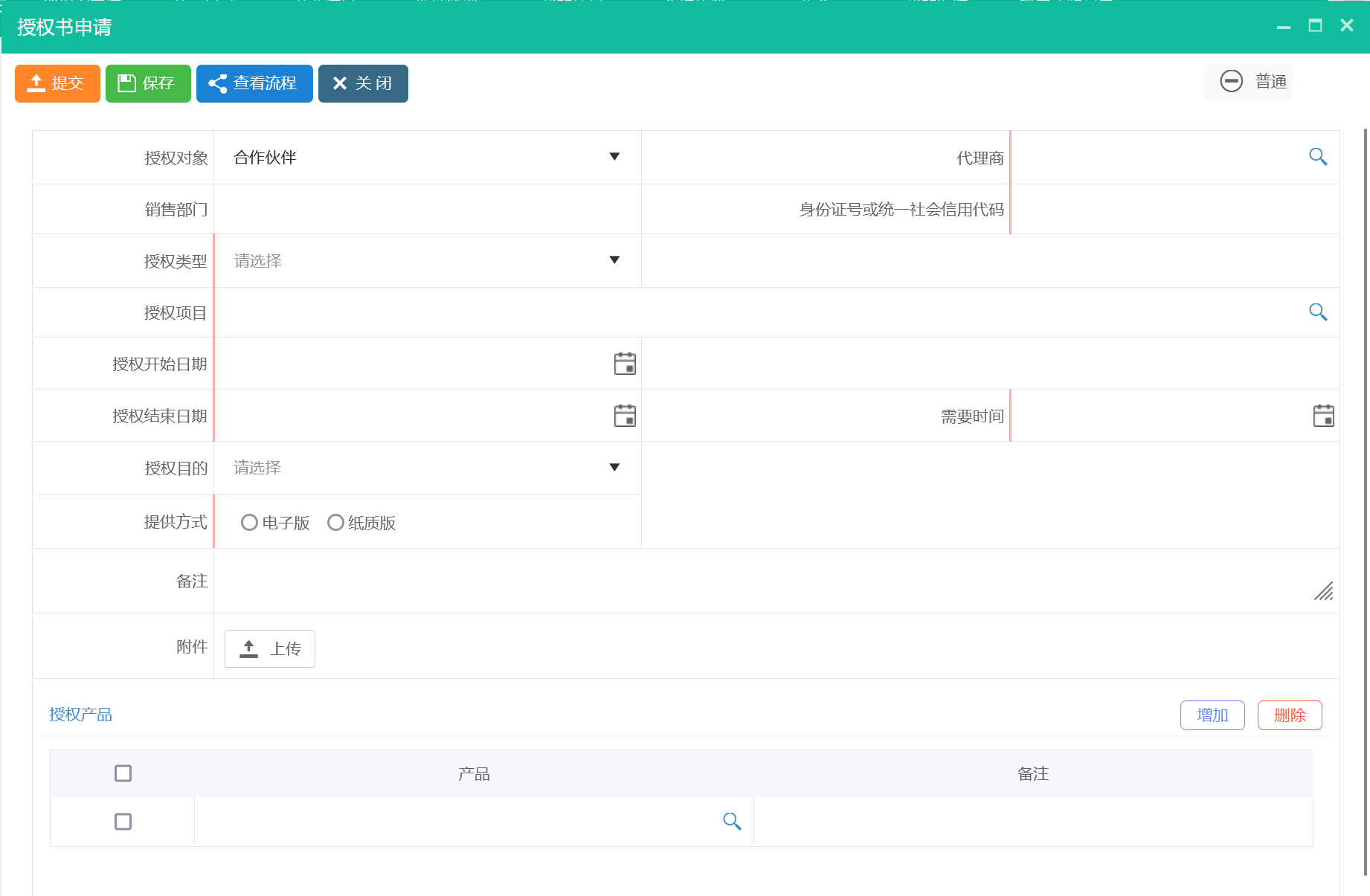
Task: Click the search icon in 代理商 field
Action: [x=1317, y=157]
